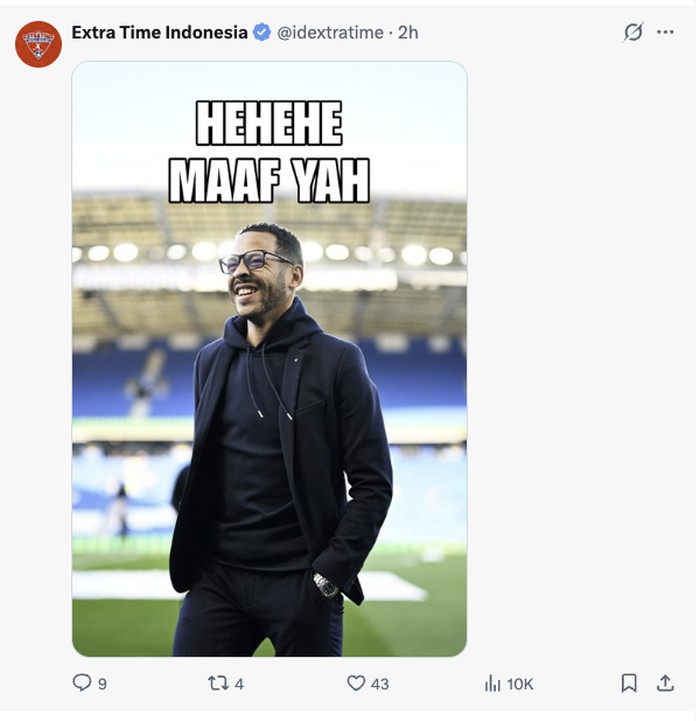Viewport: 700px width, 721px height.
Task: Click the reply count of 9
Action: point(102,684)
